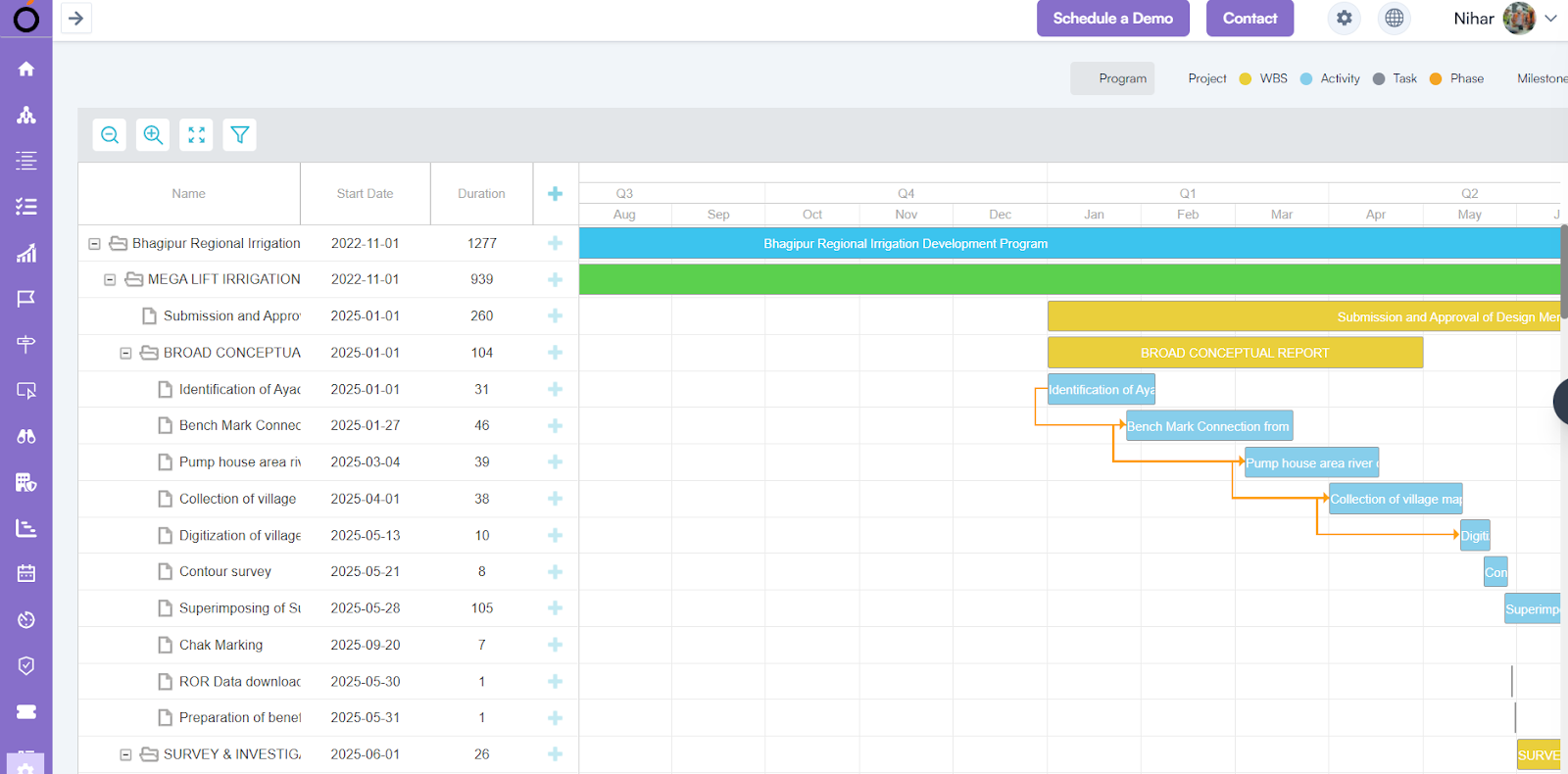Click the Contact button
1568x774 pixels.
pyautogui.click(x=1249, y=19)
